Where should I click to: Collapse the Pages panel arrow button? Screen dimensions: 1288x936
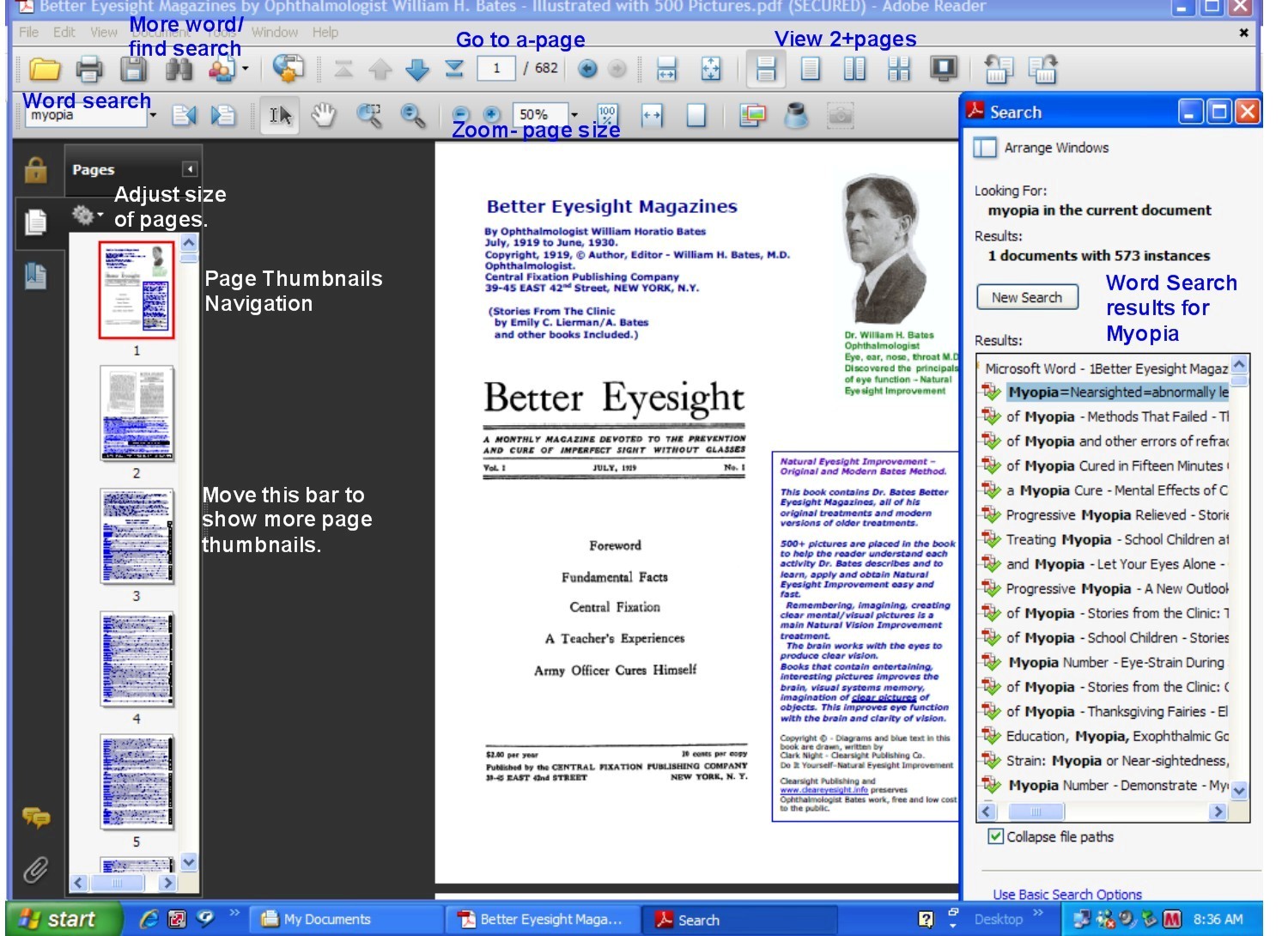(x=190, y=169)
